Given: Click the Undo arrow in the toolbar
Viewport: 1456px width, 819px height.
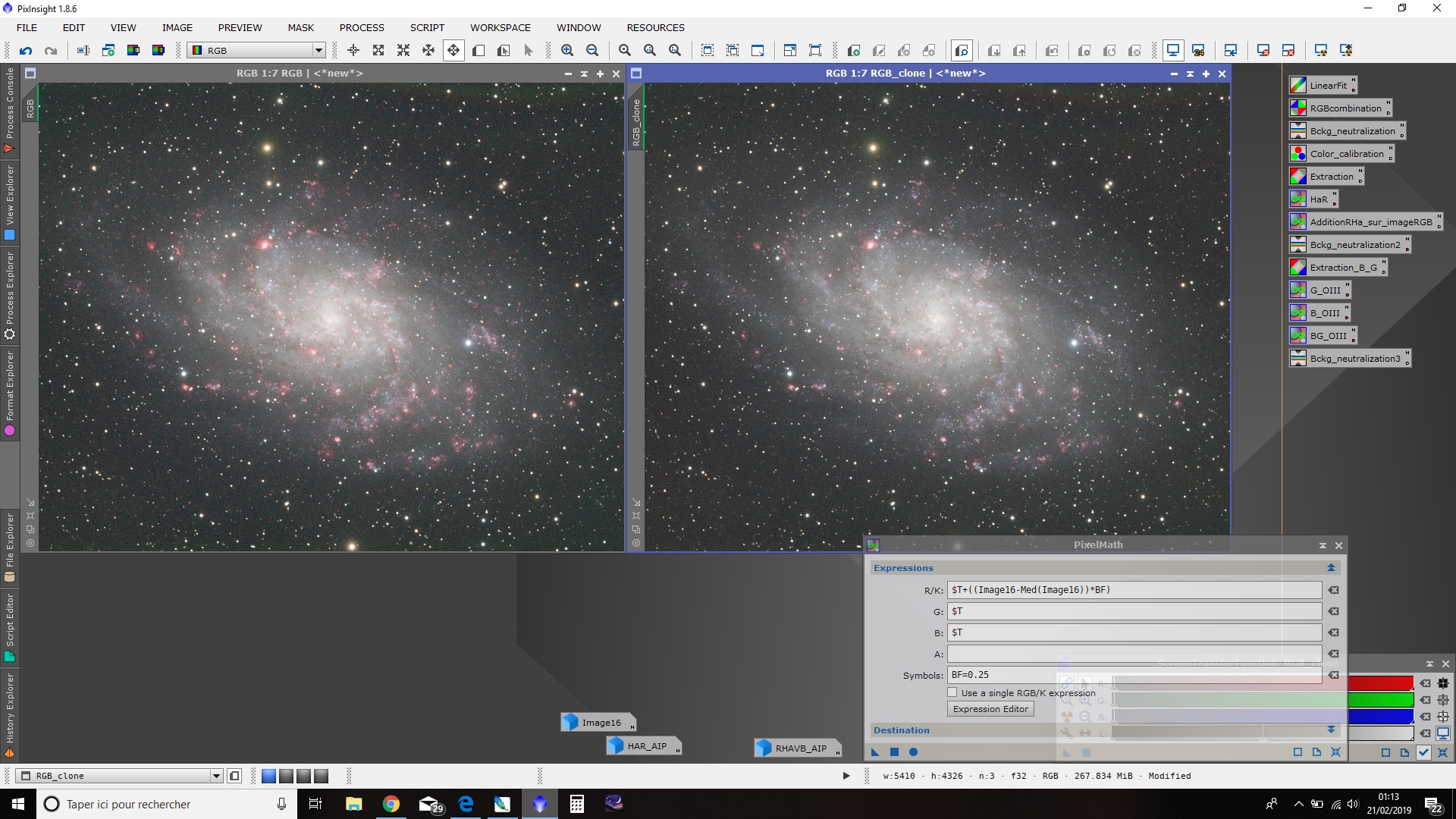Looking at the screenshot, I should click(26, 51).
